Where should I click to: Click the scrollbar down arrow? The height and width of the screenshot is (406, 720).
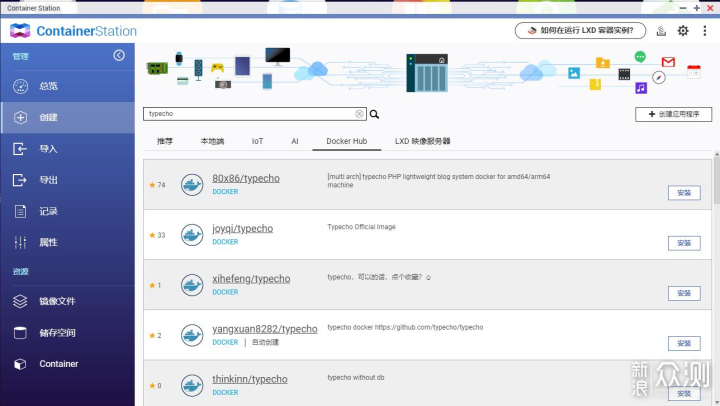pyautogui.click(x=717, y=403)
